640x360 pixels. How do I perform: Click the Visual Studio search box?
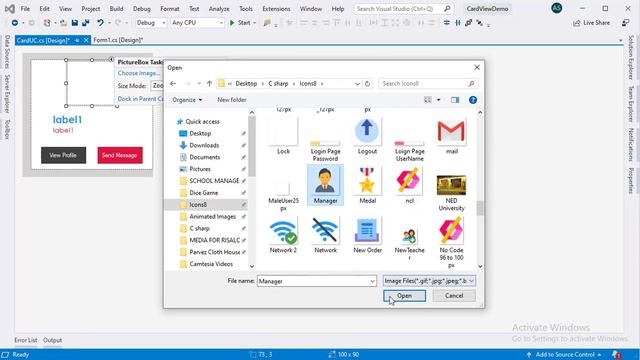[403, 9]
